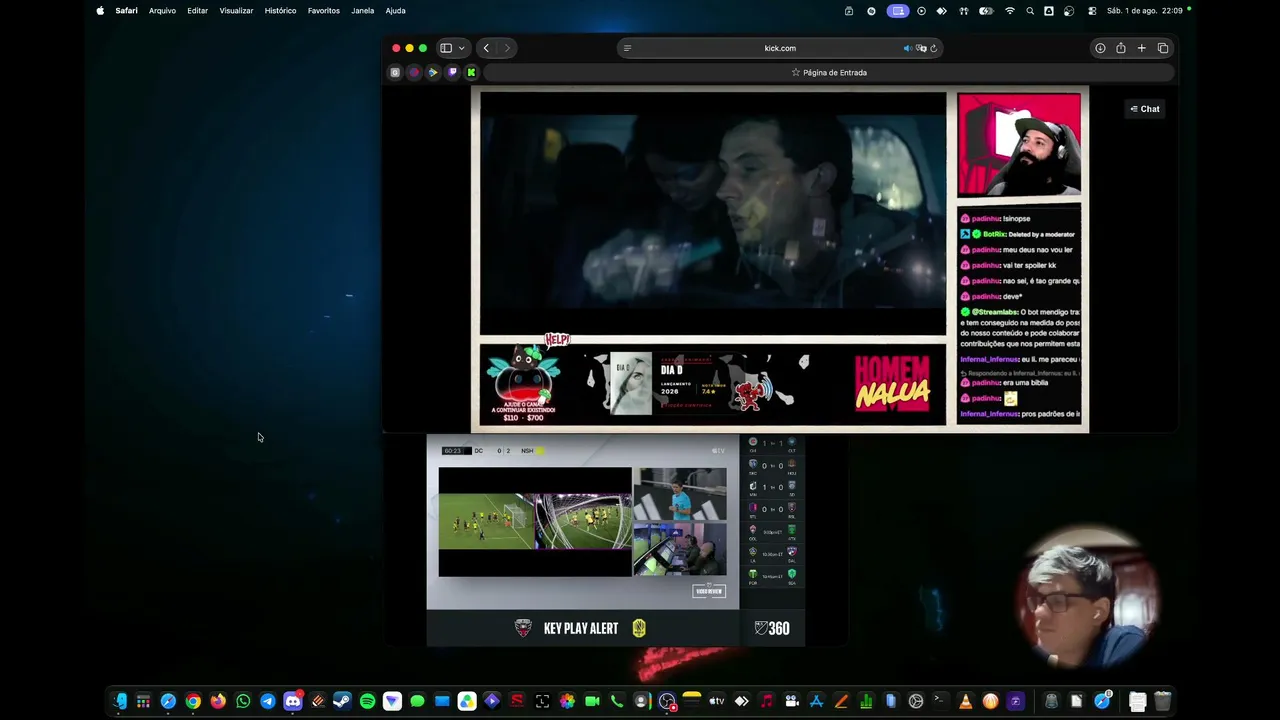The image size is (1280, 720).
Task: Open Spotlight search in menu bar
Action: (x=1030, y=11)
